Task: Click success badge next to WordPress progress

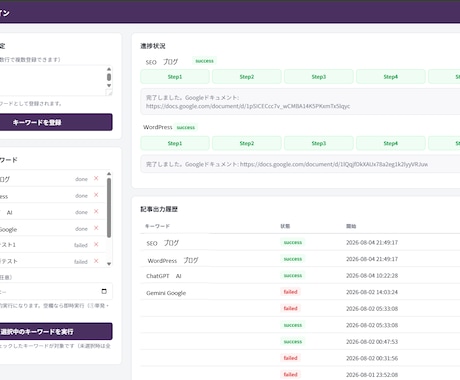Action: pos(186,127)
